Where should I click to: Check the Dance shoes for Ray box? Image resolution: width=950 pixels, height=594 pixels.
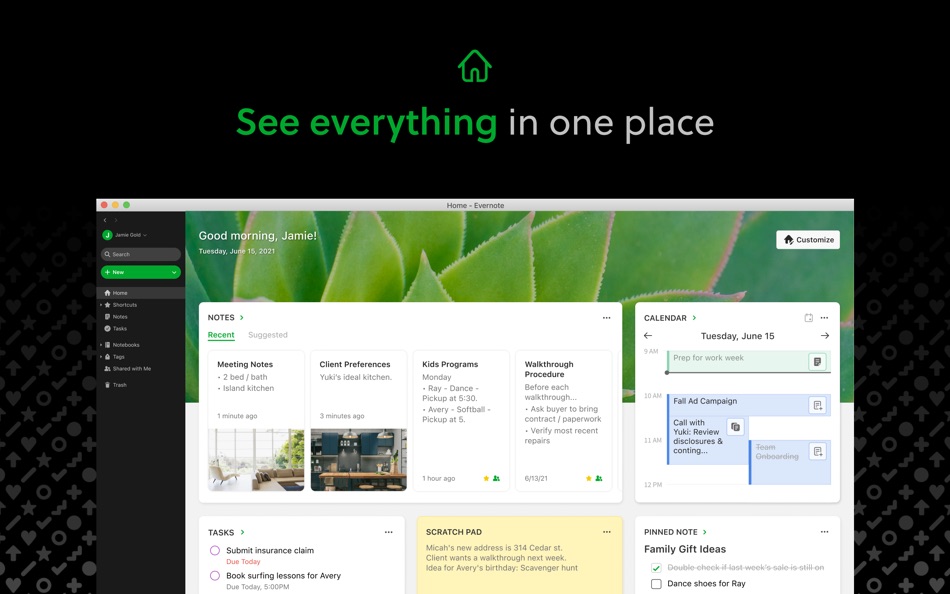pos(656,584)
